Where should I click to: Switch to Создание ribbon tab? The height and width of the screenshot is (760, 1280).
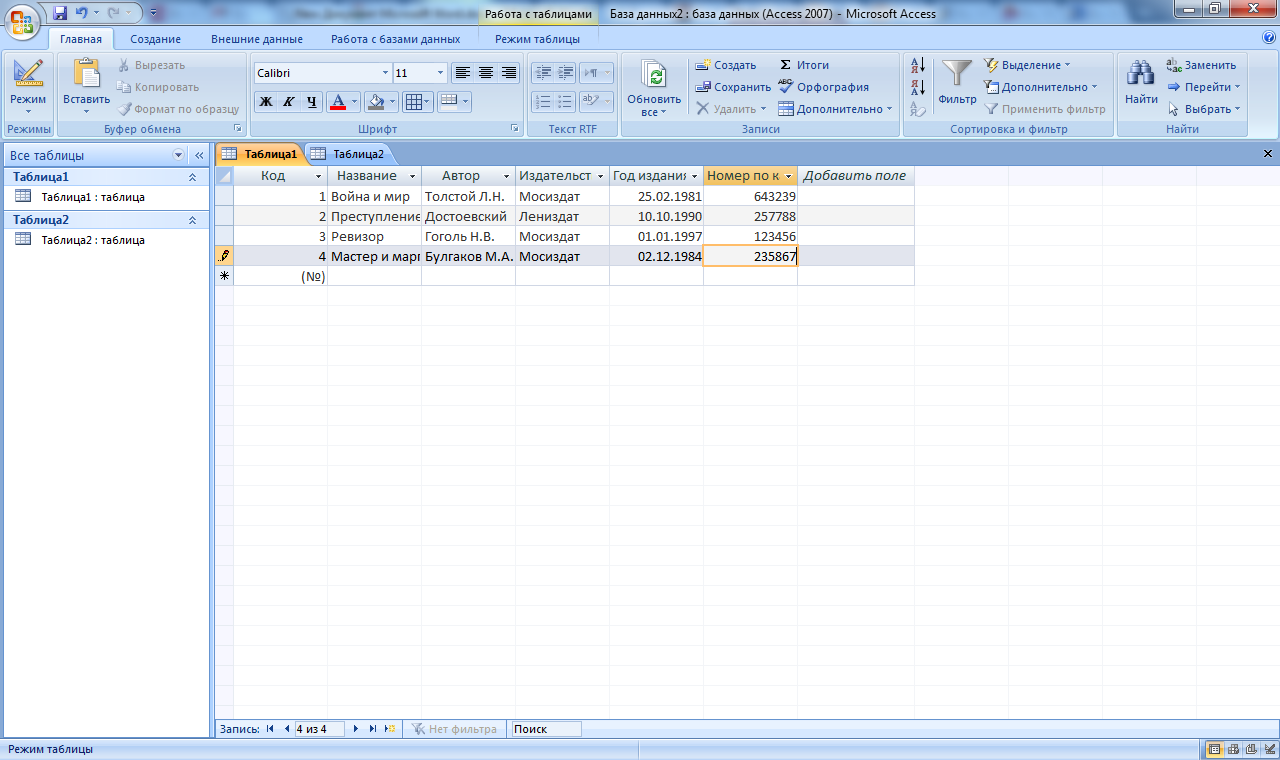(x=155, y=39)
